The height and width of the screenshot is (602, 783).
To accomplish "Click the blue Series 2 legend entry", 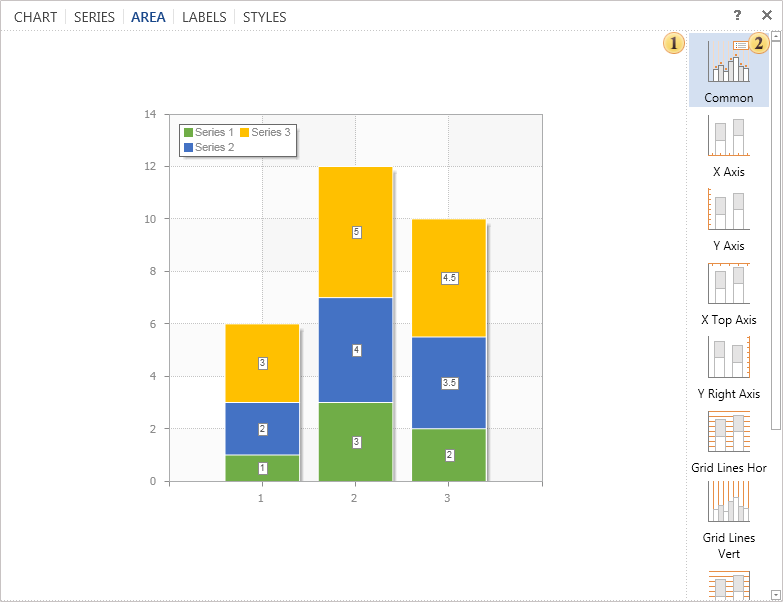I will pos(208,147).
